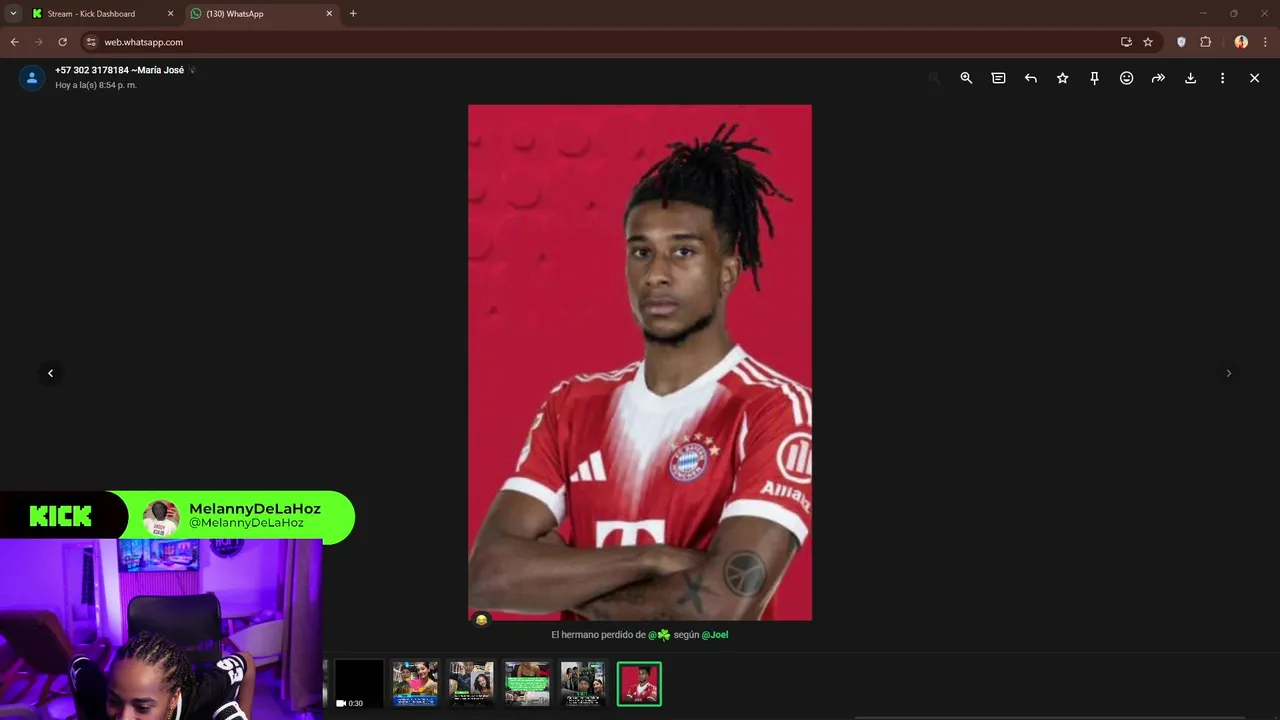Click the @Joel mention in the caption

coord(715,635)
